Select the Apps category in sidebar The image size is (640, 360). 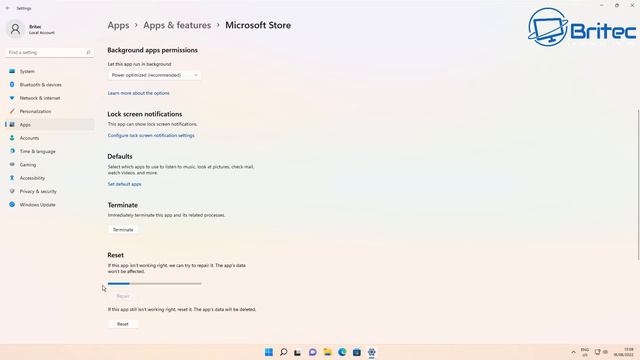(x=49, y=125)
